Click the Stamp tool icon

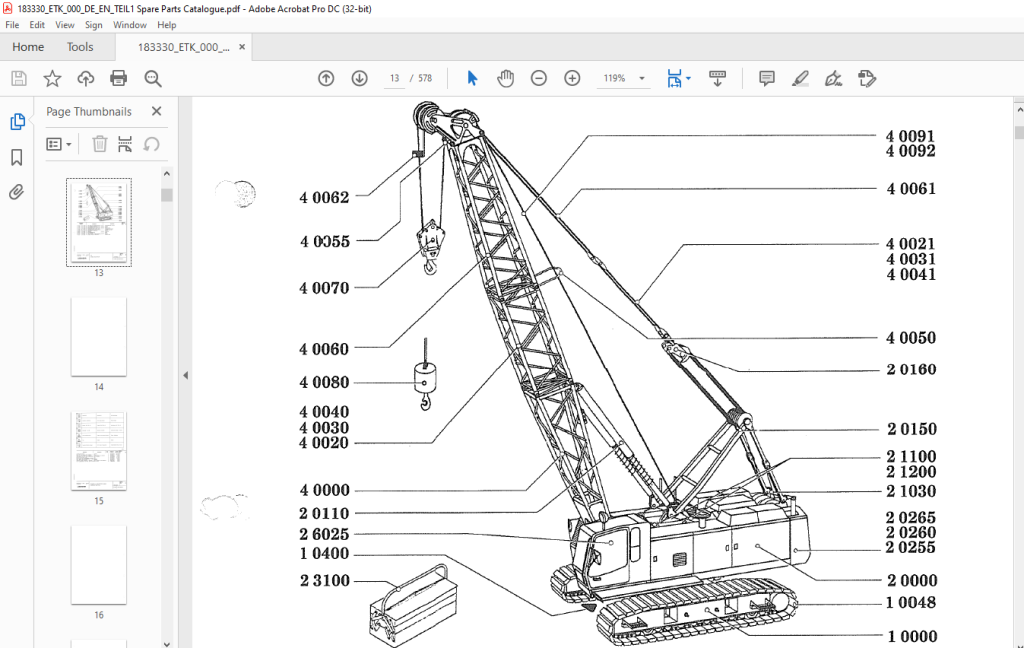point(867,78)
